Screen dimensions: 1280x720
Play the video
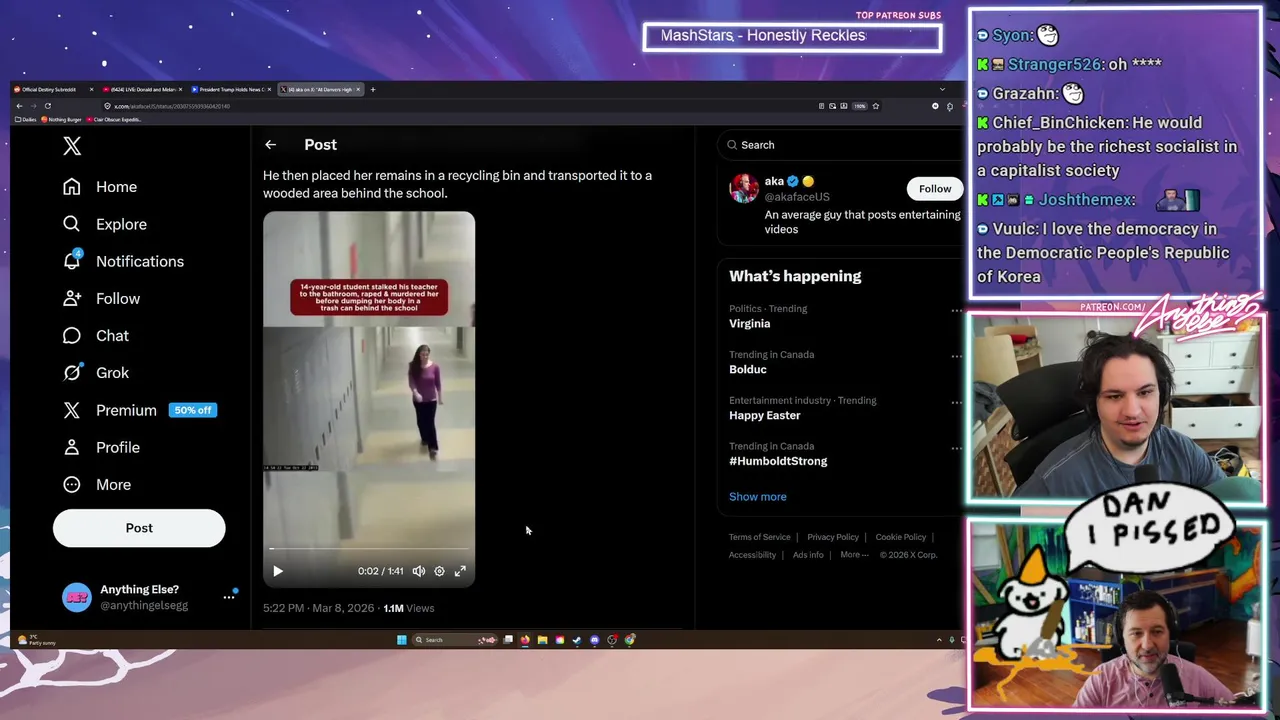click(x=278, y=571)
